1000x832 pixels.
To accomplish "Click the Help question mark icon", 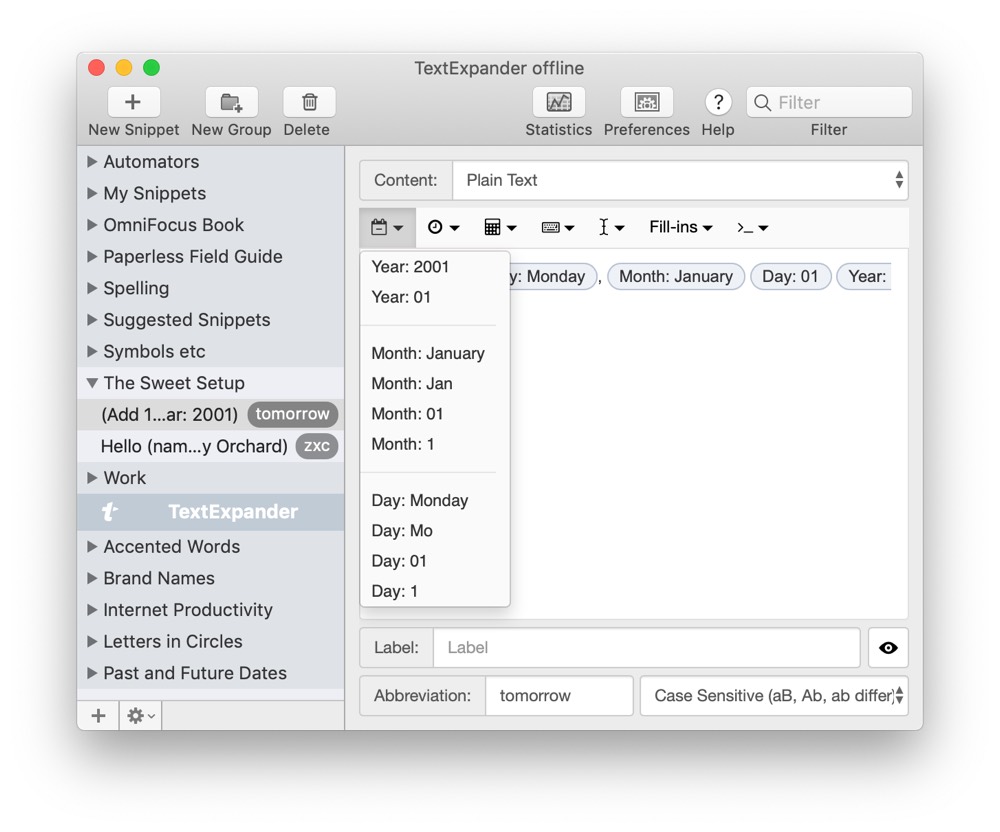I will (718, 102).
